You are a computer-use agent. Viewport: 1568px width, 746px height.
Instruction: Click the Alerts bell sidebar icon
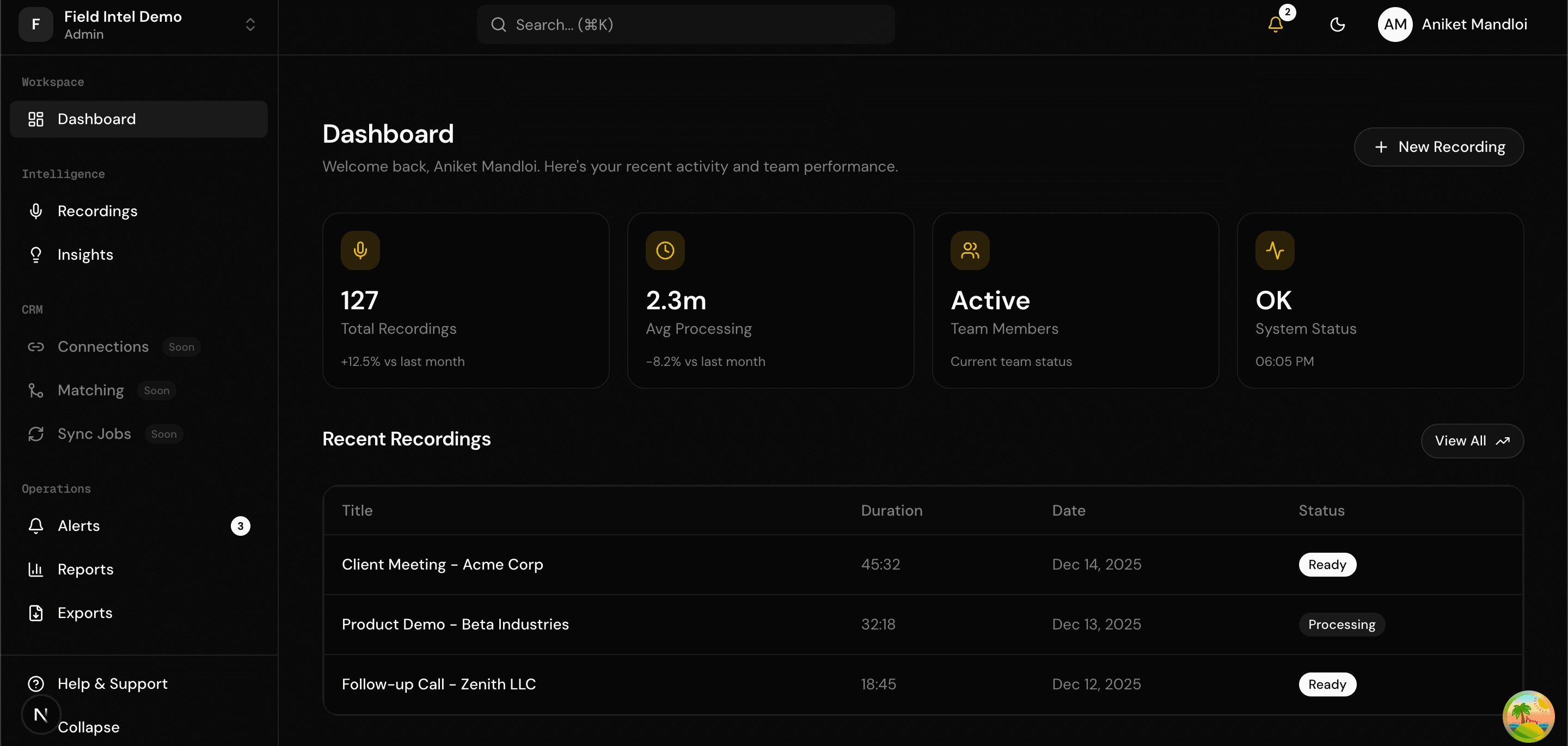36,525
